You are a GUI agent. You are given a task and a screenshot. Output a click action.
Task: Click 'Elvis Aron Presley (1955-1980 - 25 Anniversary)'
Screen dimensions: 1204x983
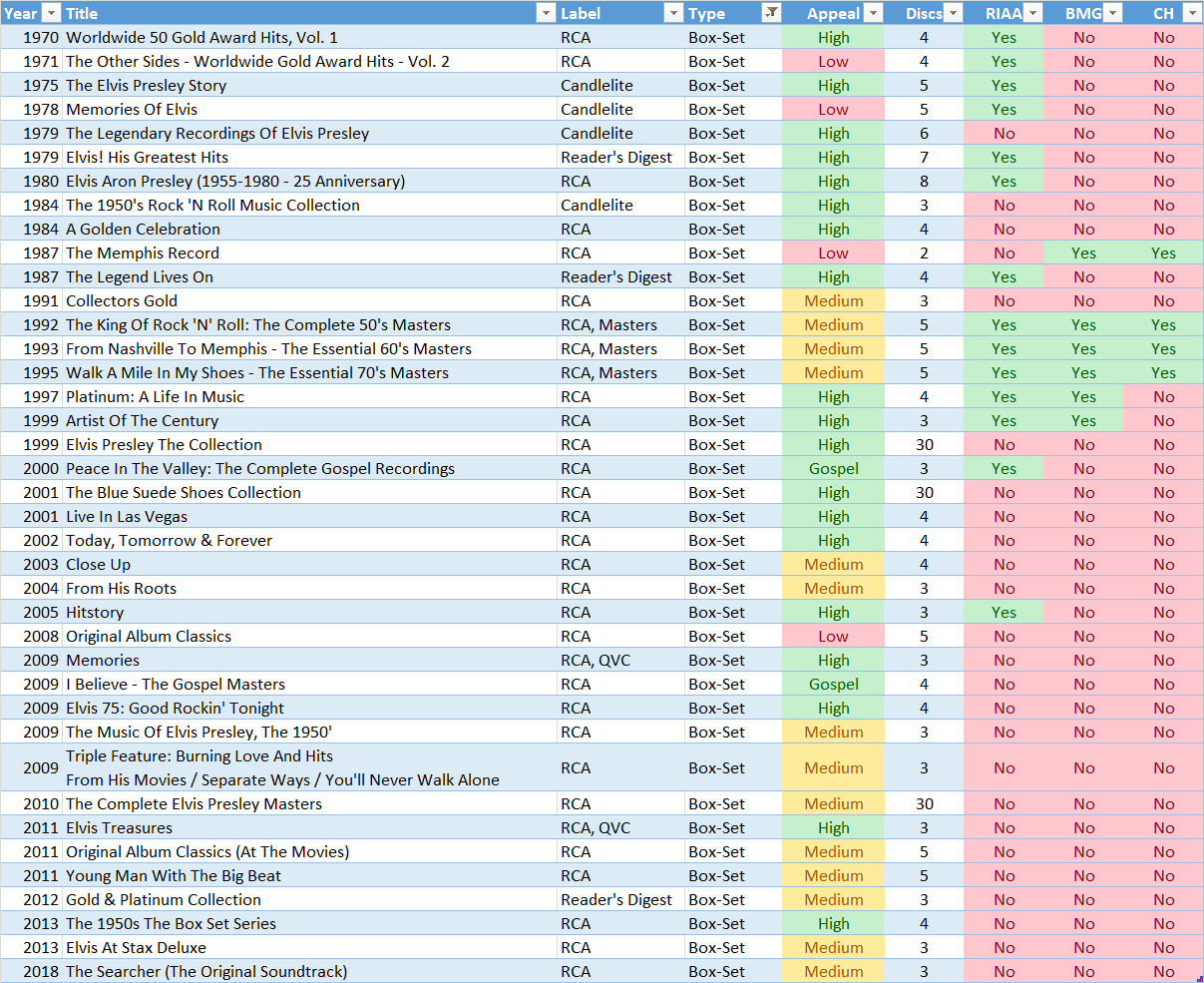pyautogui.click(x=235, y=181)
